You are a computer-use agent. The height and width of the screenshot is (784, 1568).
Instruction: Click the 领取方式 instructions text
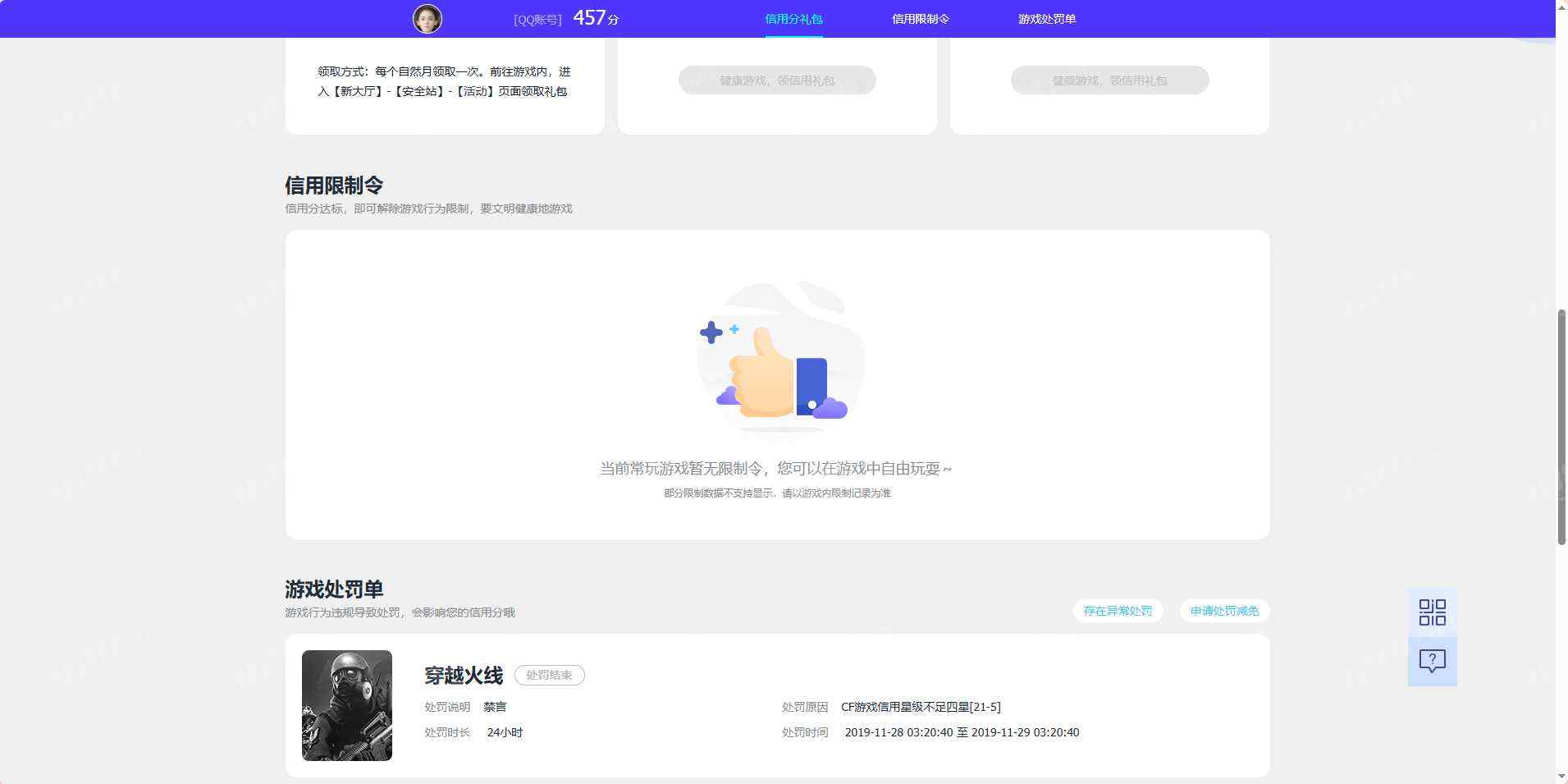coord(444,81)
